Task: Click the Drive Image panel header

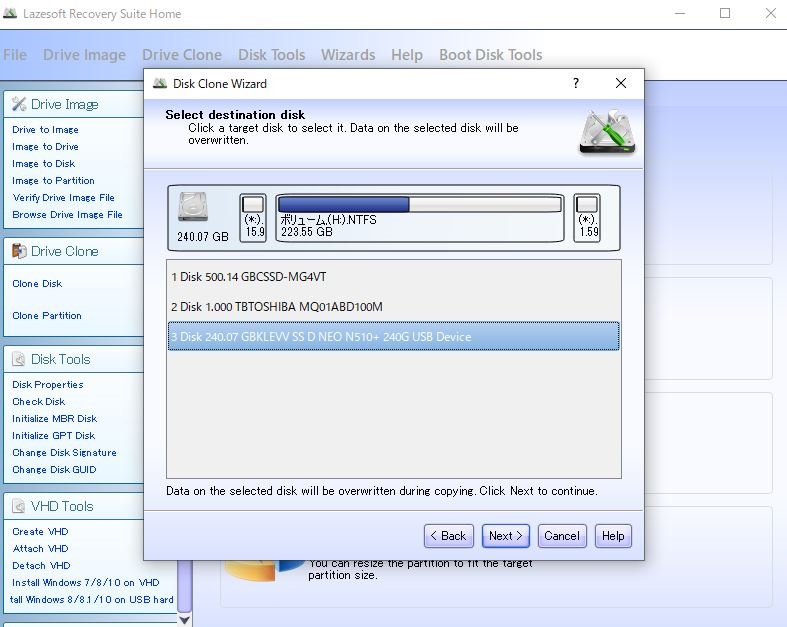Action: (74, 104)
